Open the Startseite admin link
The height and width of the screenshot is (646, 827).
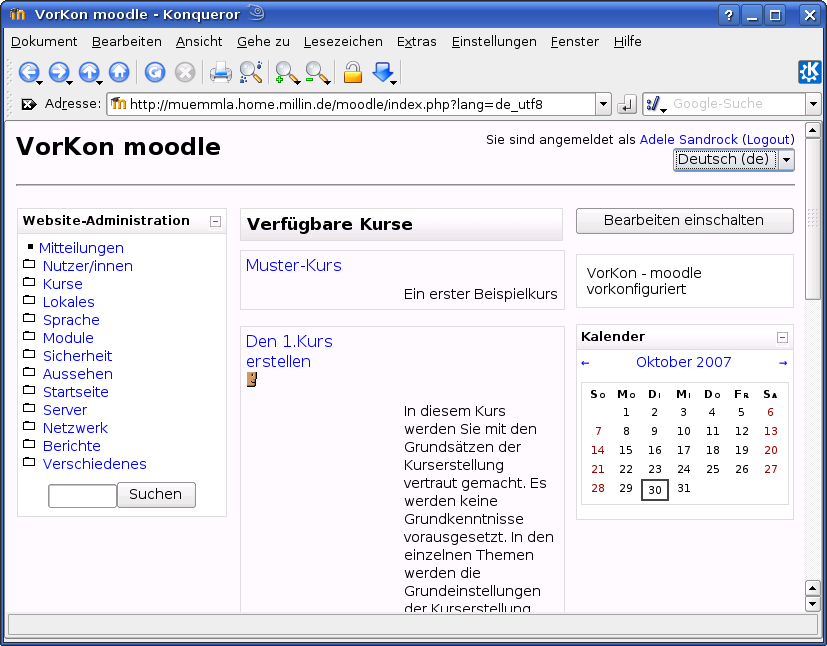pos(75,392)
